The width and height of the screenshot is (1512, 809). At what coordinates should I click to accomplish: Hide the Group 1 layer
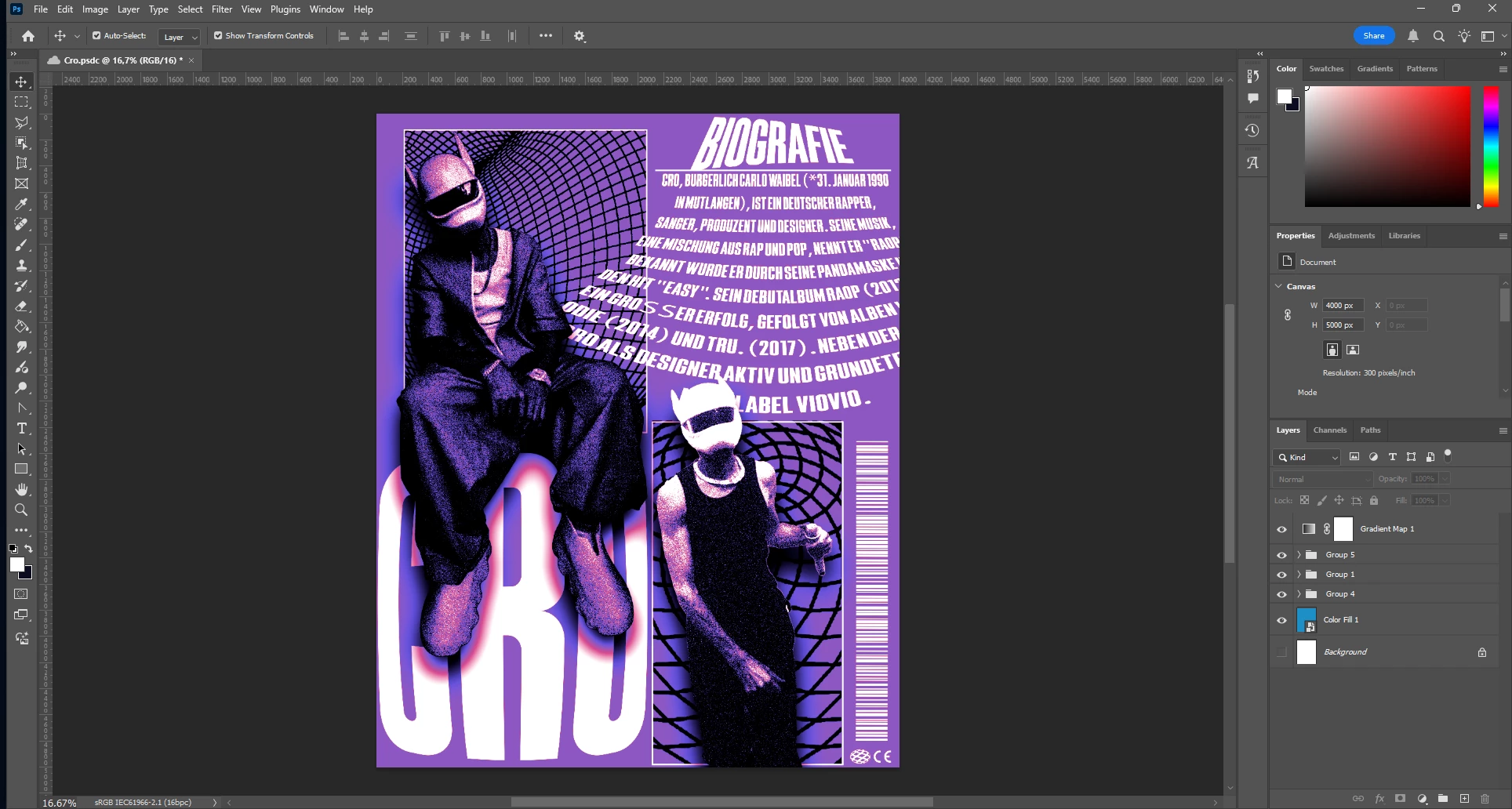pos(1281,575)
